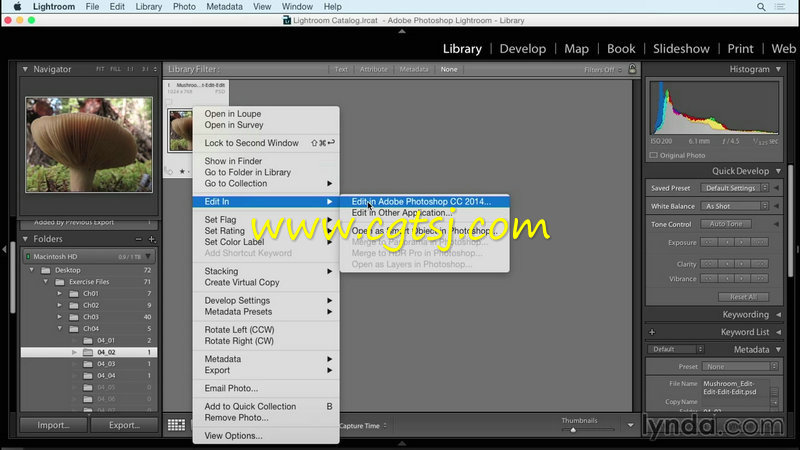Select the 04_02 folder row

[89, 352]
